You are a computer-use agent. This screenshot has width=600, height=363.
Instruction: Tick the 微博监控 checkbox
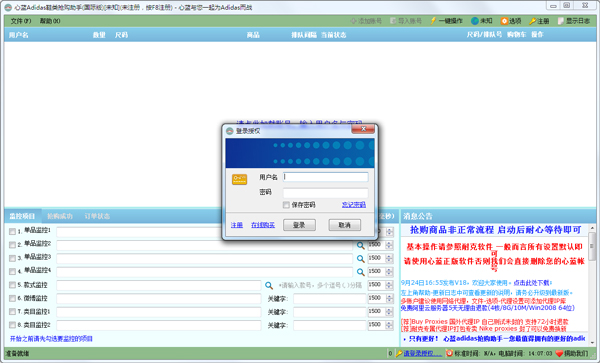point(12,298)
